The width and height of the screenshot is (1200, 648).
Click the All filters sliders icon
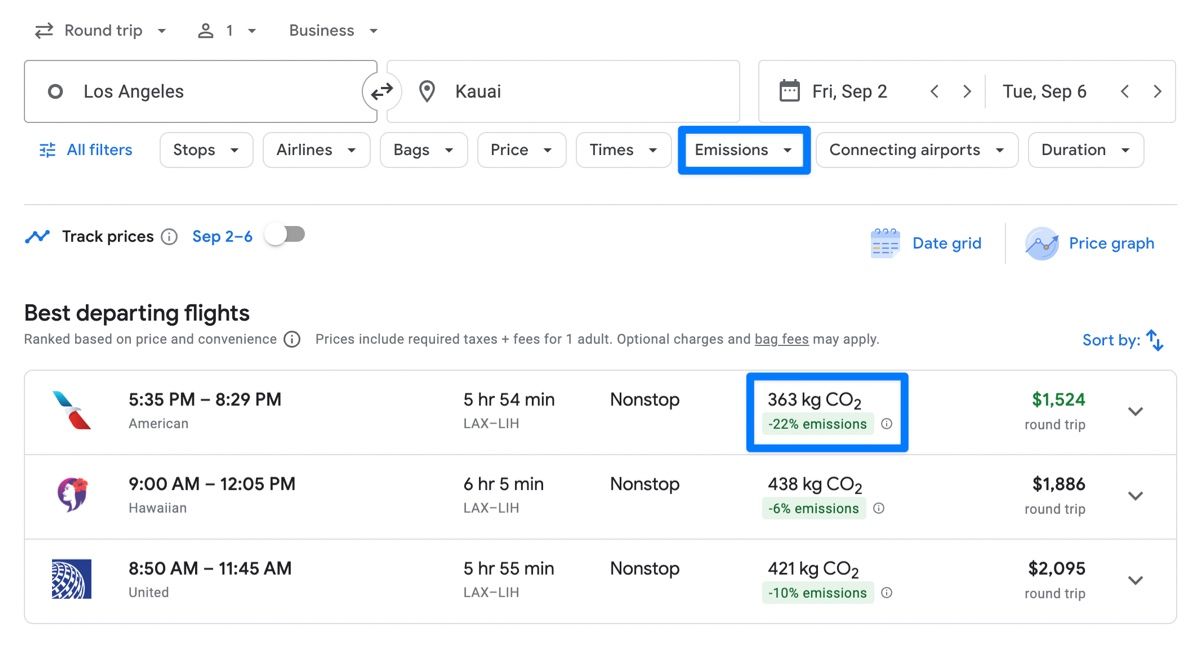click(47, 150)
